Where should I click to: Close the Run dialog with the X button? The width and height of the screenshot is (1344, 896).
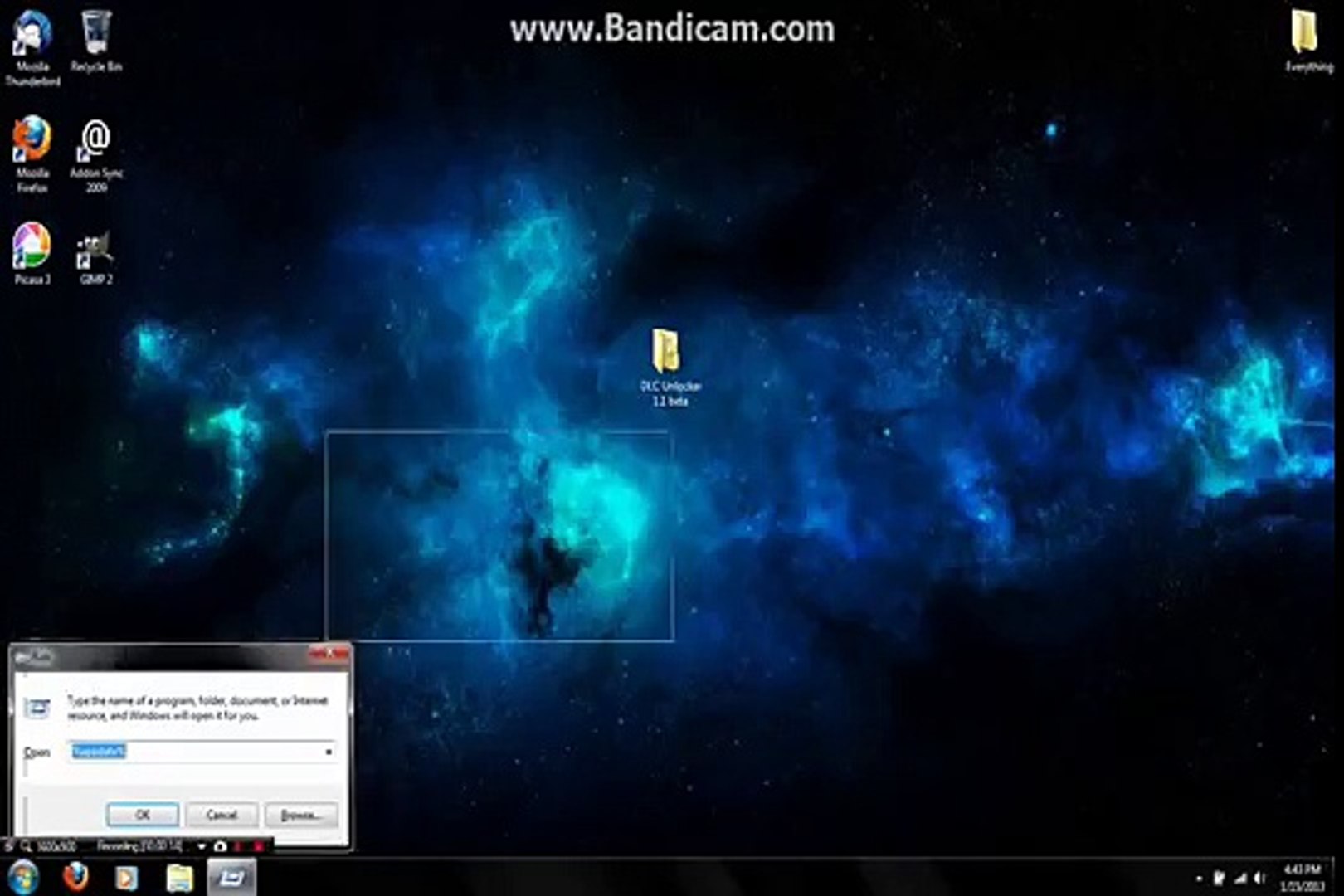click(x=330, y=655)
